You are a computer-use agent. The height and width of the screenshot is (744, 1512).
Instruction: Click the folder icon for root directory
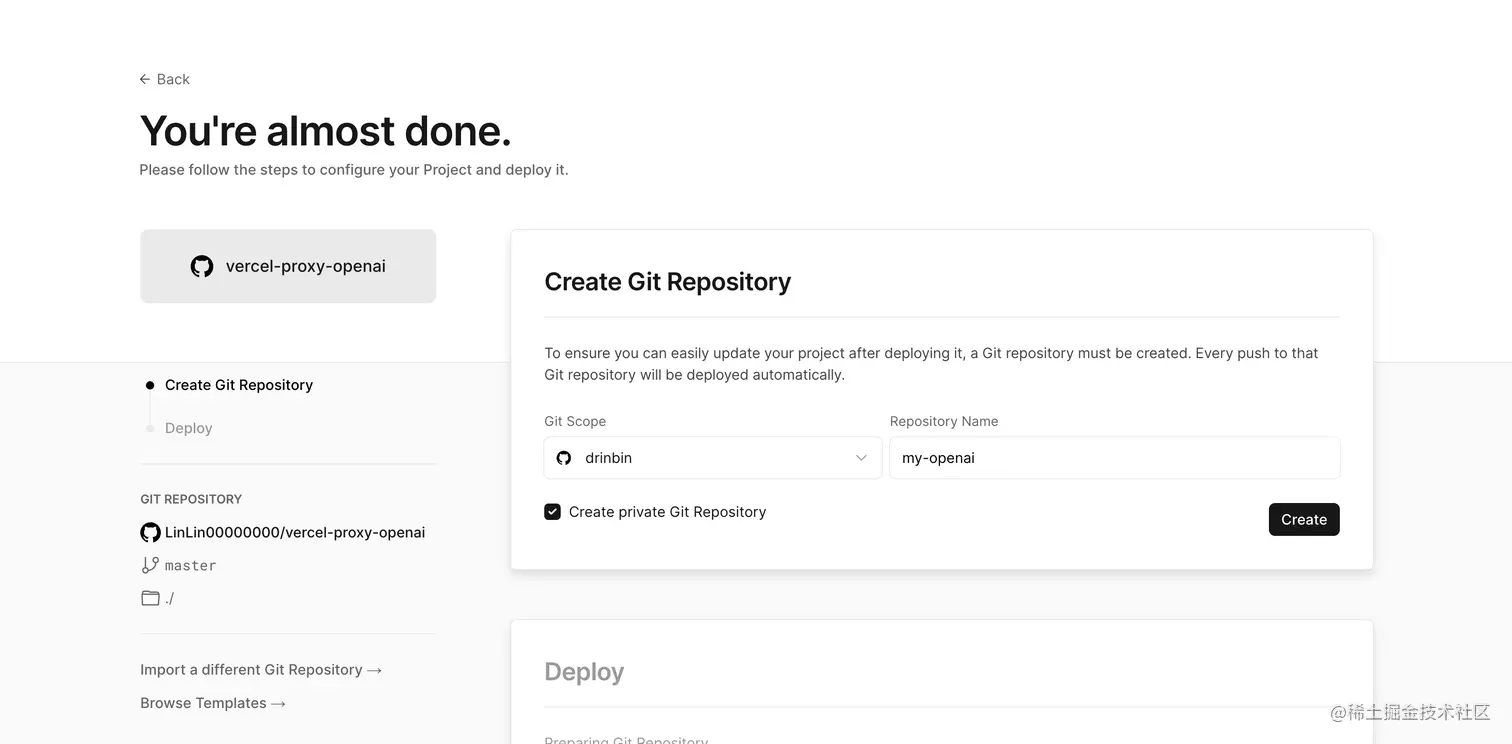[x=150, y=598]
